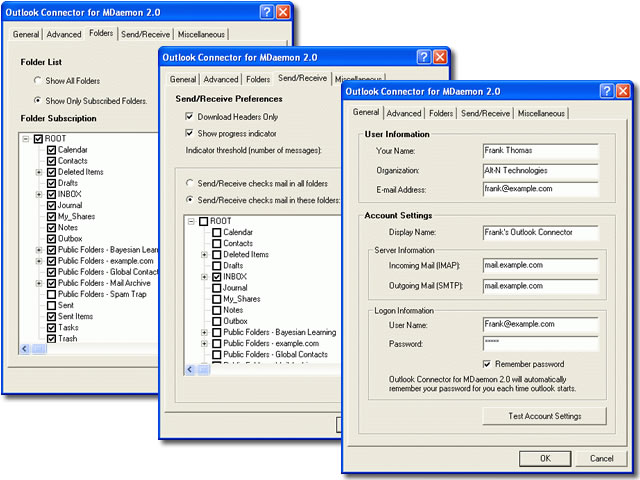Image resolution: width=640 pixels, height=480 pixels.
Task: Open the Folders tab in the front window
Action: click(441, 113)
